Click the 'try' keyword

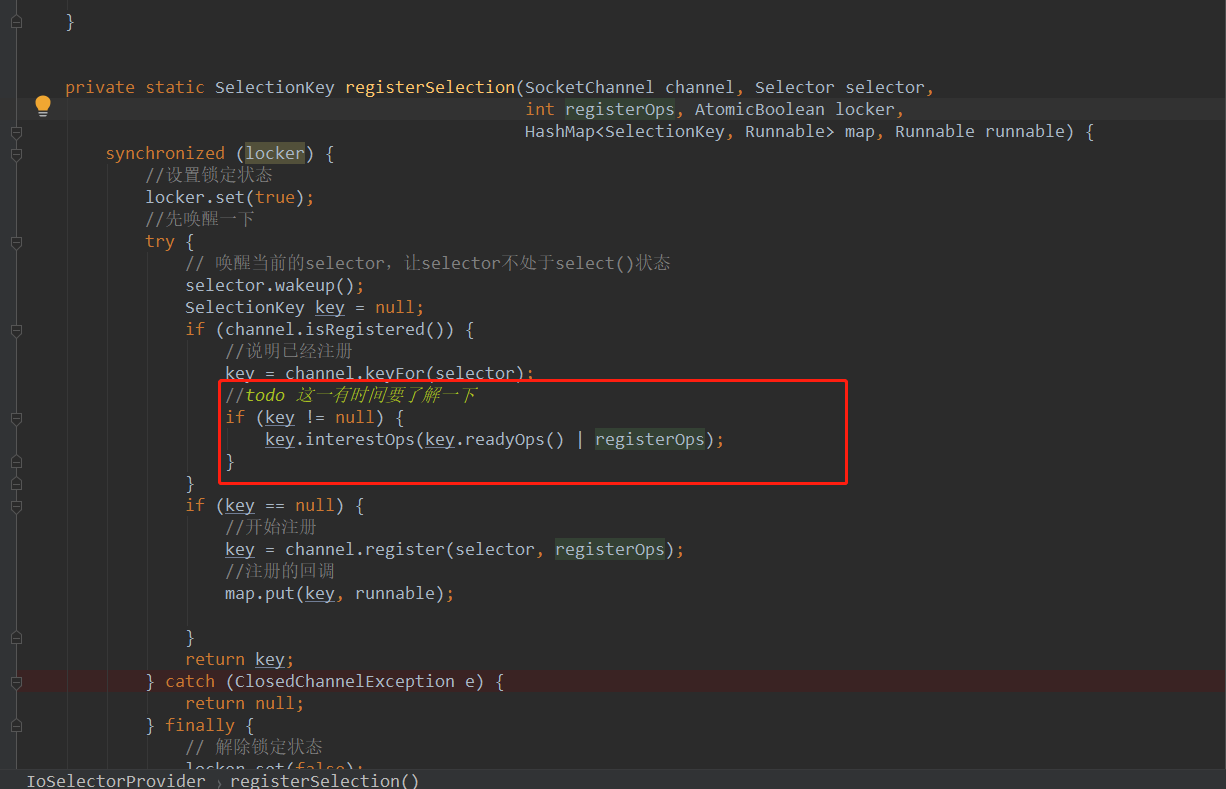click(160, 242)
